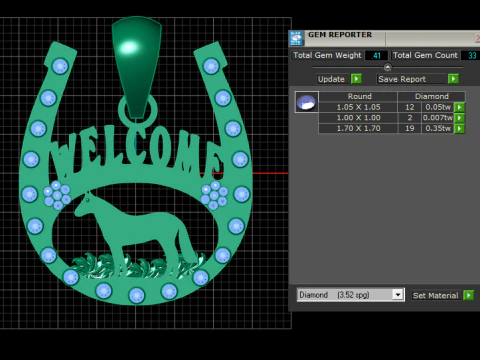Screen dimensions: 480x360
Task: Click the green arrow in the 1.00 X 1.00 row
Action: [460, 118]
